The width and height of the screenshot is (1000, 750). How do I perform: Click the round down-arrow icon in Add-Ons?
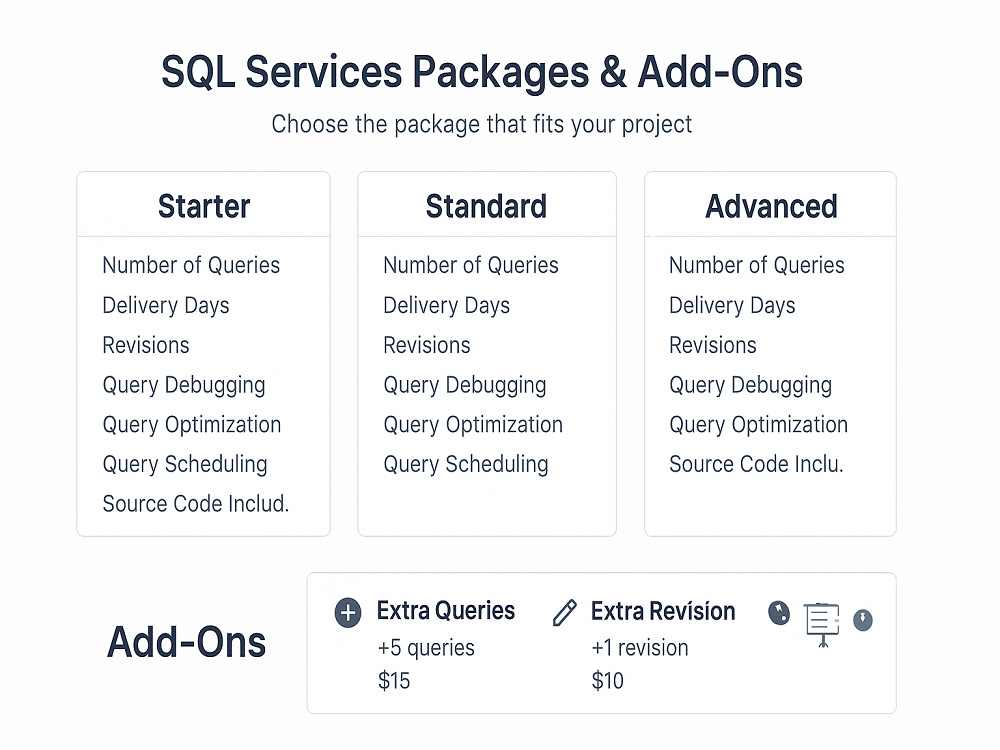pos(863,620)
